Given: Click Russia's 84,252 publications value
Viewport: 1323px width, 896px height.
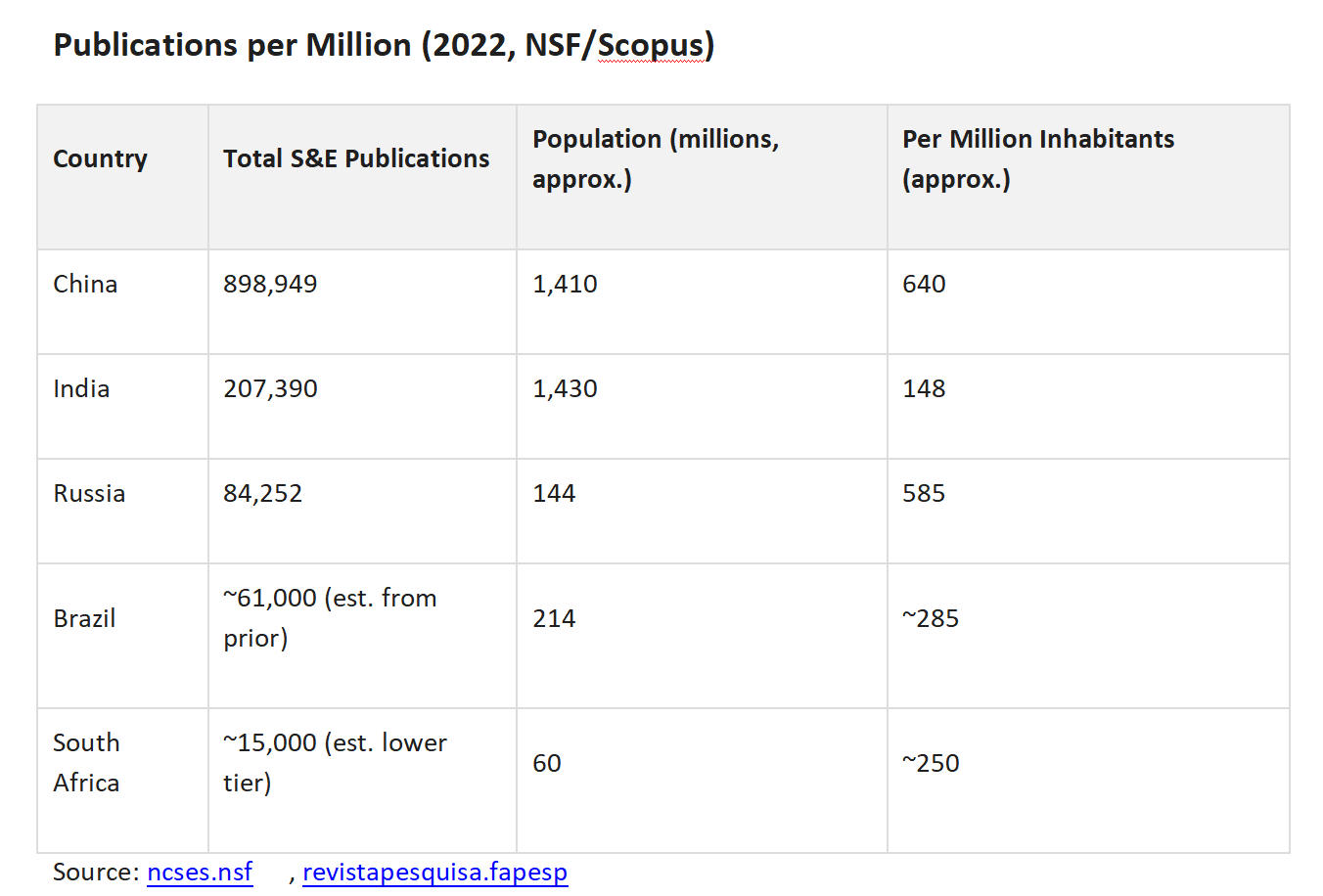Looking at the screenshot, I should [x=262, y=493].
